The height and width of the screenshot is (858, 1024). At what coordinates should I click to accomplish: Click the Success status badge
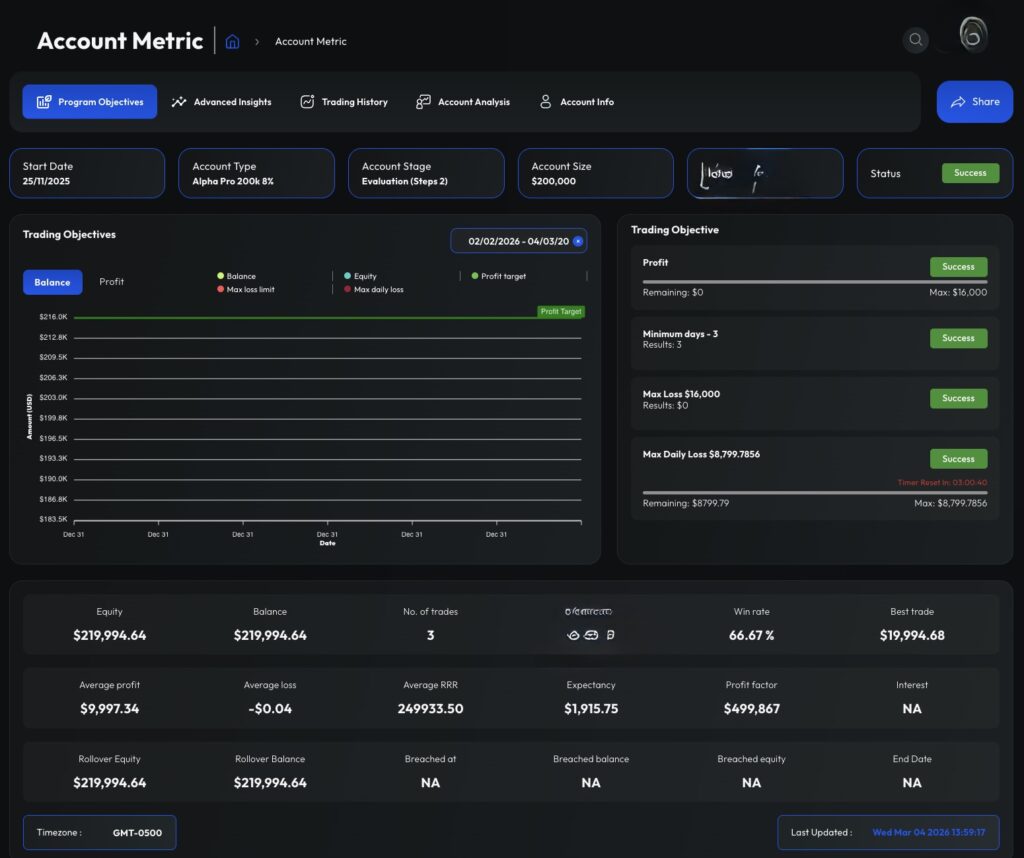tap(970, 172)
